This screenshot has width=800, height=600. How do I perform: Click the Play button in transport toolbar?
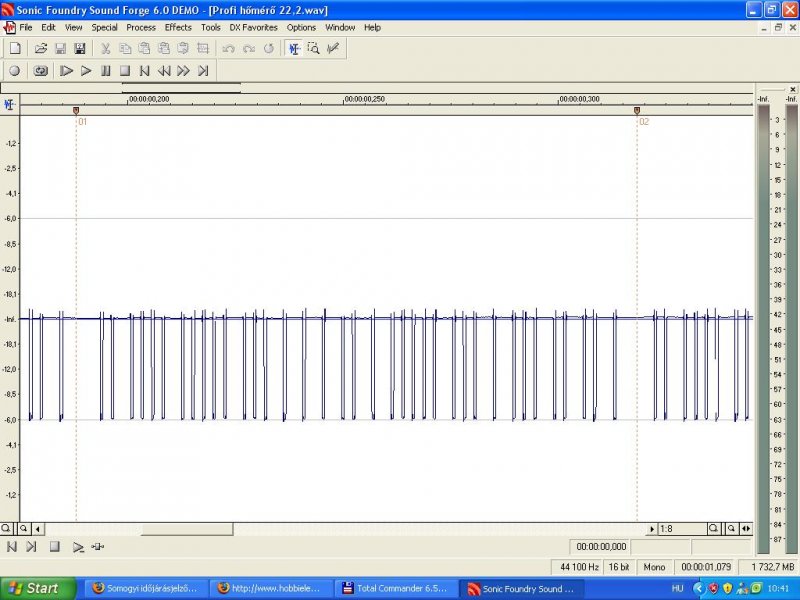(x=86, y=71)
